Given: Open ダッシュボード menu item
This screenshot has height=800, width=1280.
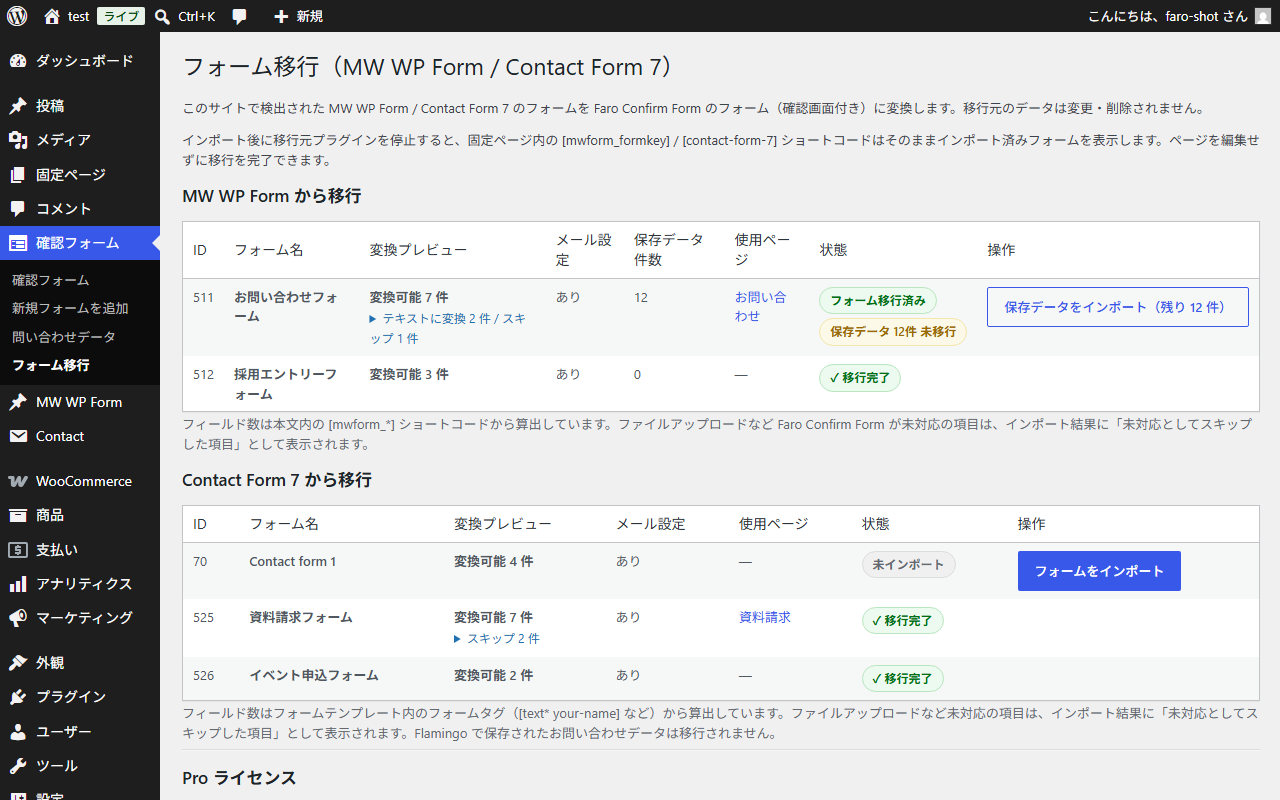Looking at the screenshot, I should coord(80,61).
